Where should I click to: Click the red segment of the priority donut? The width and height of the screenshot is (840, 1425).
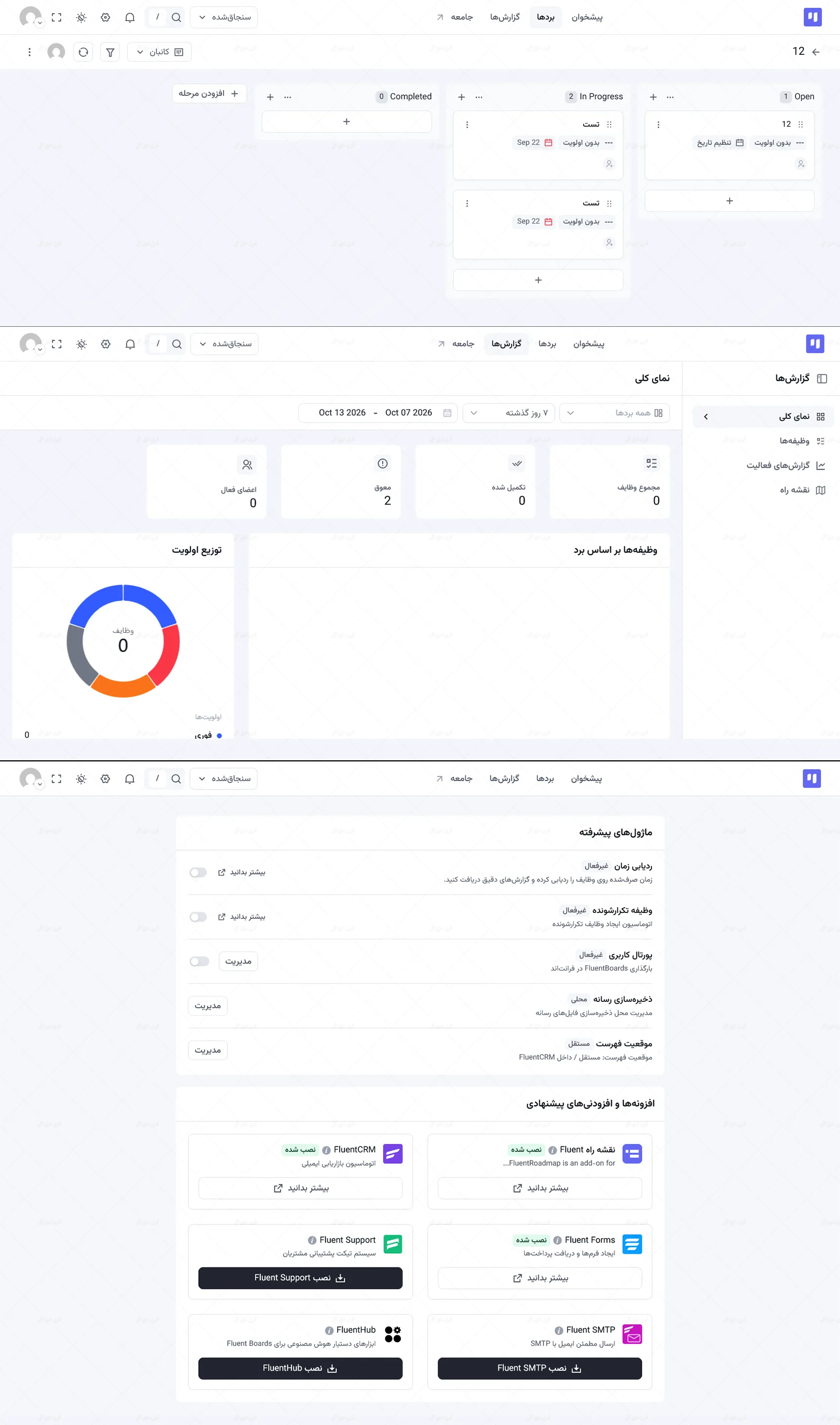click(x=166, y=656)
